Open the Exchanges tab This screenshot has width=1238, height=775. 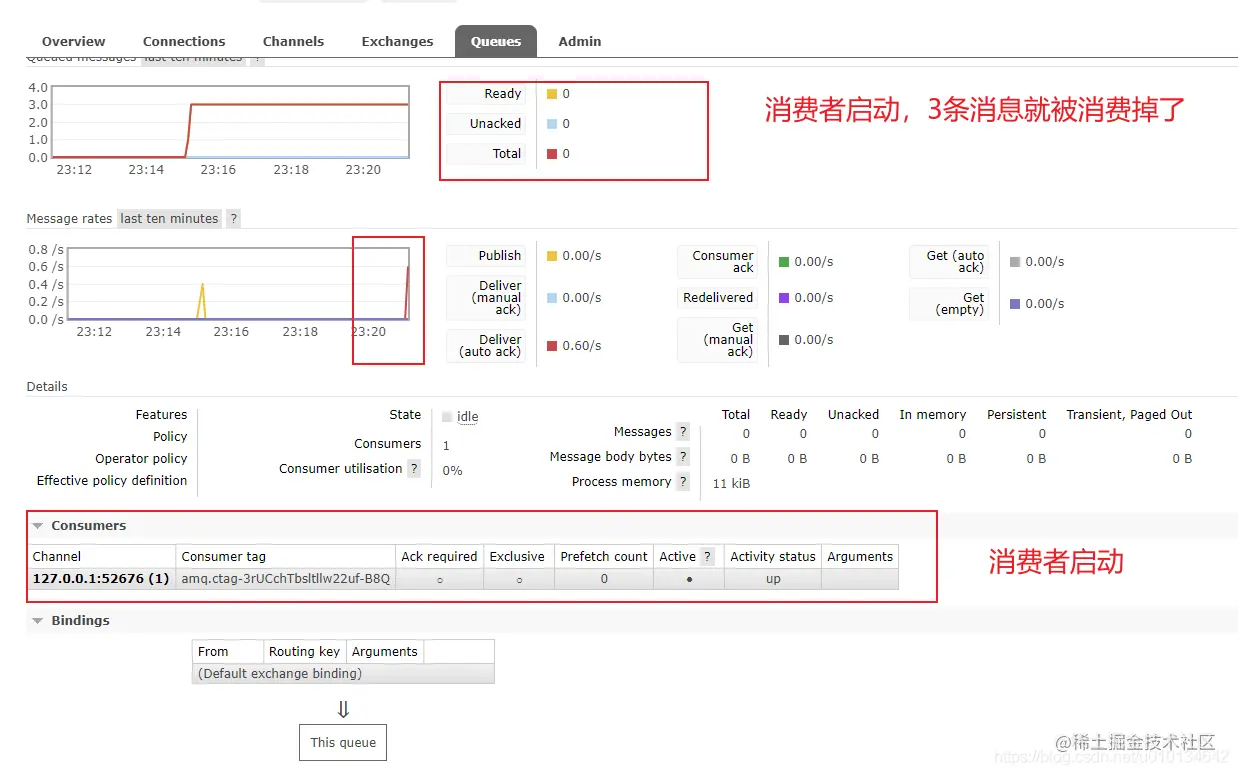point(397,41)
